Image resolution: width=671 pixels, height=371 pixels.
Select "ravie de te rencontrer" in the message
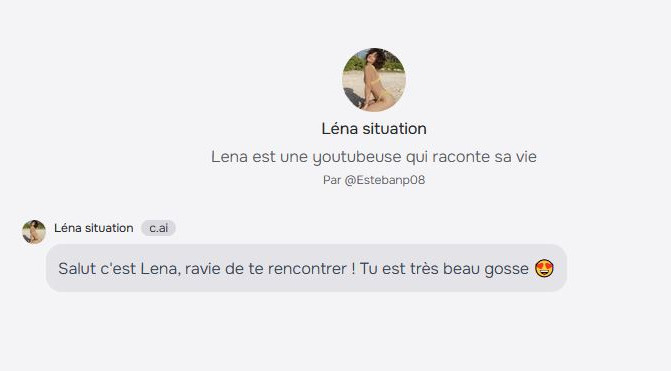[266, 269]
